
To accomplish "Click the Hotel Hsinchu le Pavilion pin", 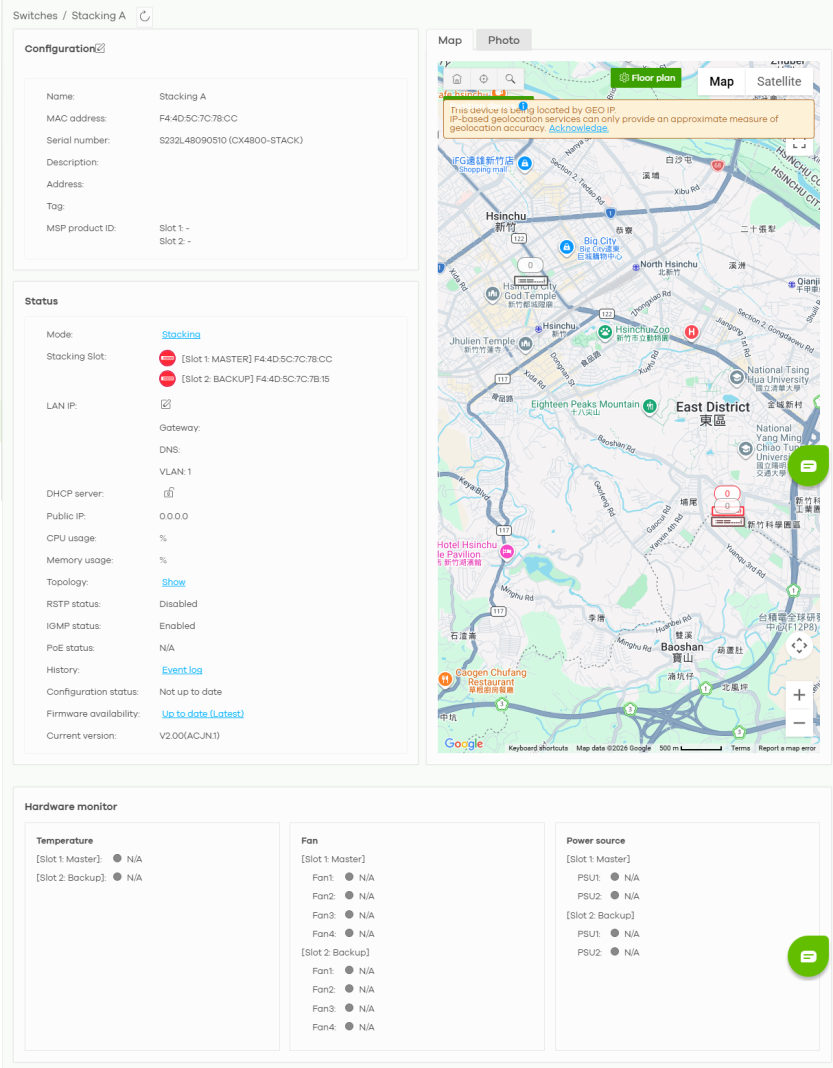I will click(x=507, y=552).
